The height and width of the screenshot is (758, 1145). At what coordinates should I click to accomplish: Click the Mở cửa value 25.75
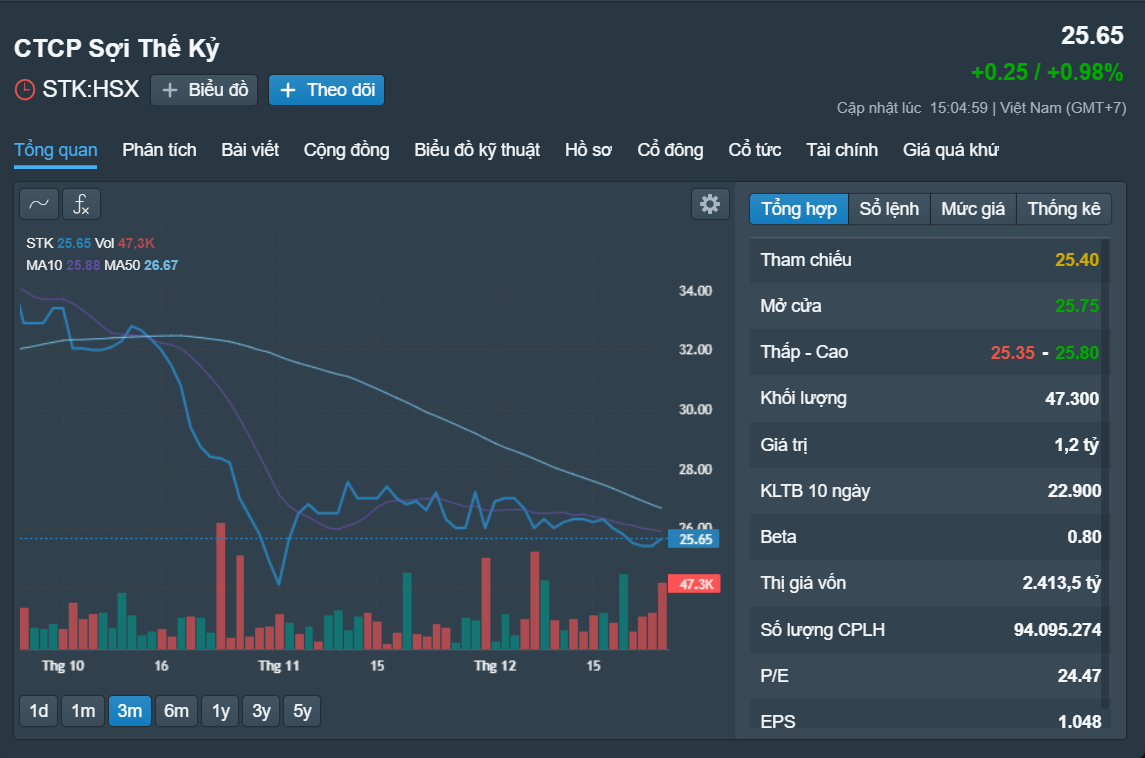click(x=1076, y=306)
